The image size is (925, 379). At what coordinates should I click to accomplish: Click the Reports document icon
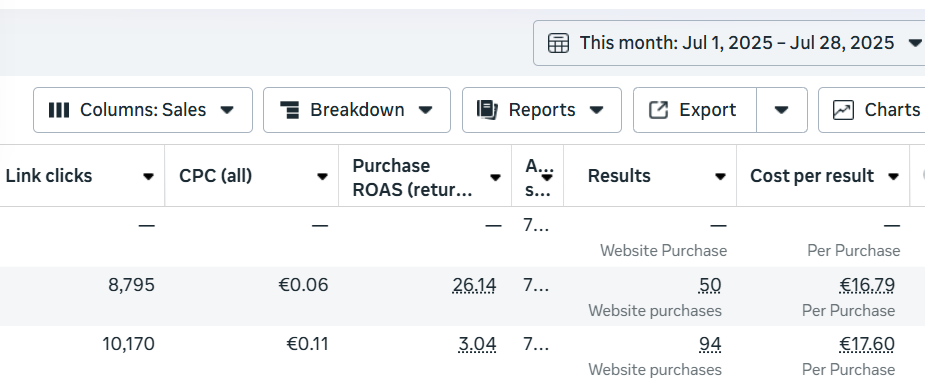[x=487, y=110]
